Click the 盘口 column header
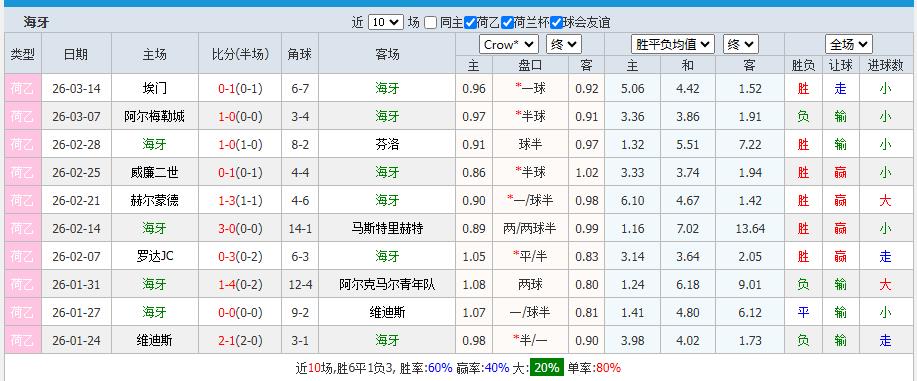 point(530,66)
